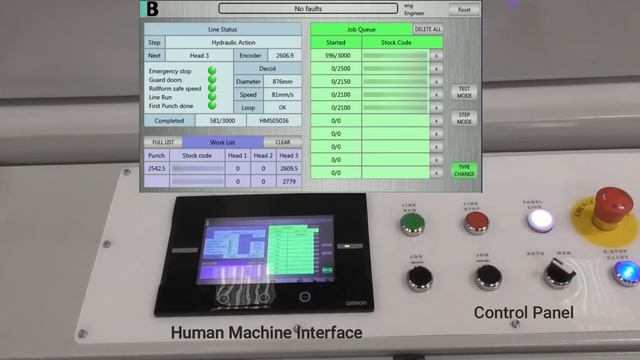The image size is (640, 360).
Task: Open the FULL LIST view
Action: 163,142
